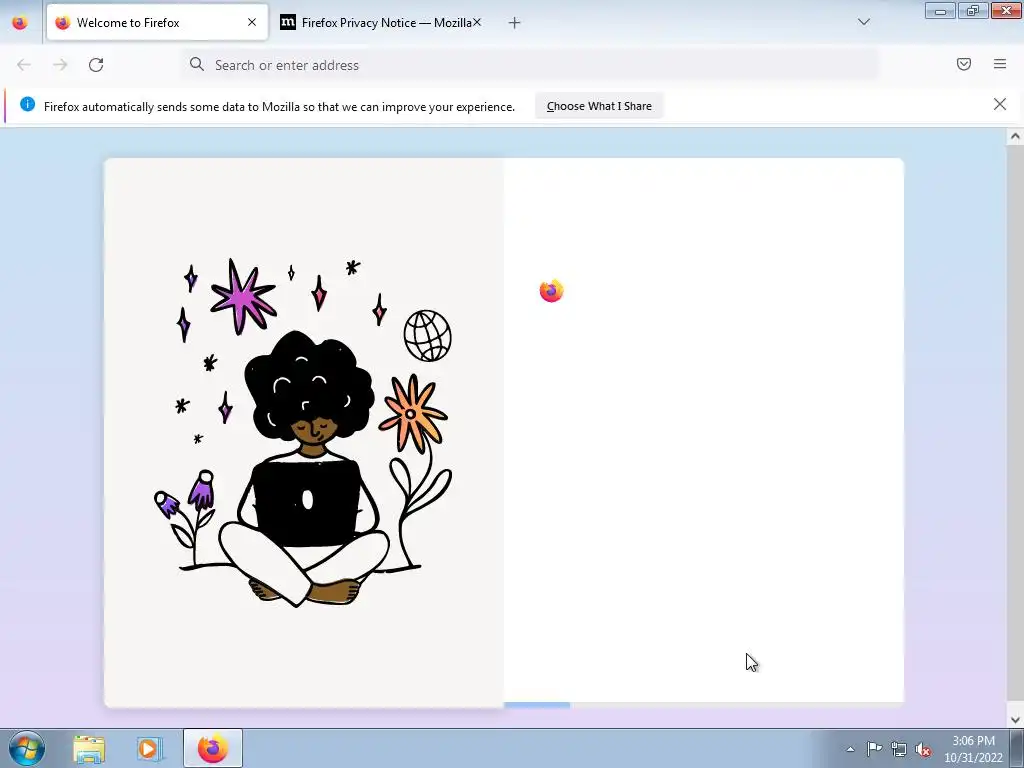The width and height of the screenshot is (1024, 768).
Task: Click the info icon in data notification bar
Action: click(x=27, y=104)
